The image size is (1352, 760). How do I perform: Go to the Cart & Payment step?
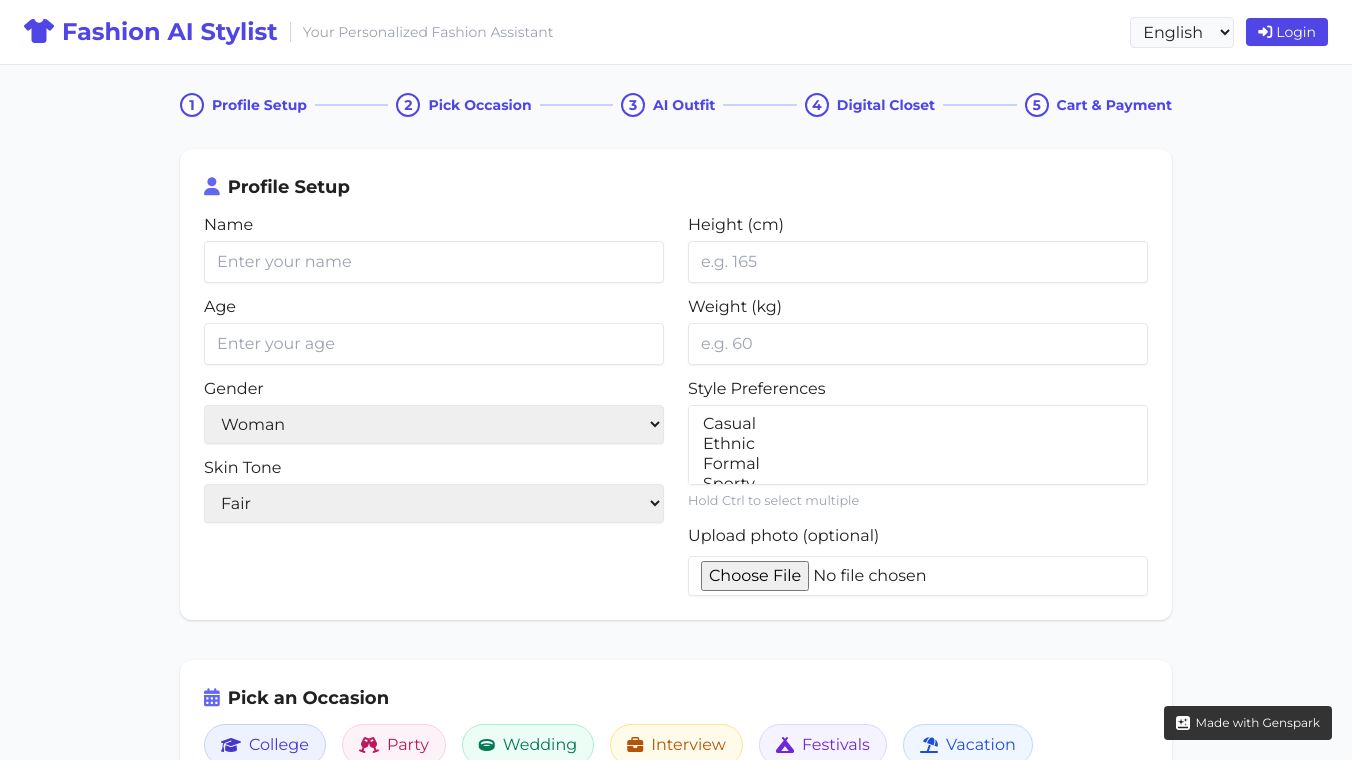pyautogui.click(x=1098, y=105)
